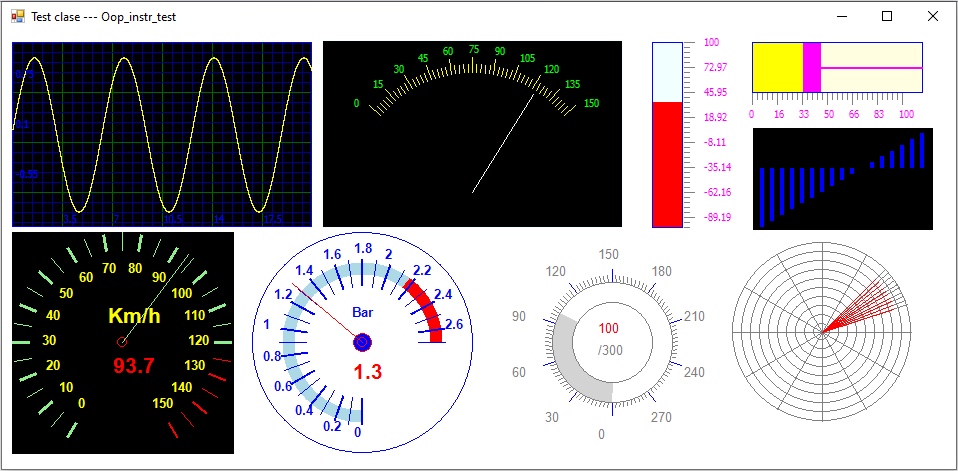Click the red 1.3 value on the pressure gauge
This screenshot has height=471, width=958.
(367, 373)
